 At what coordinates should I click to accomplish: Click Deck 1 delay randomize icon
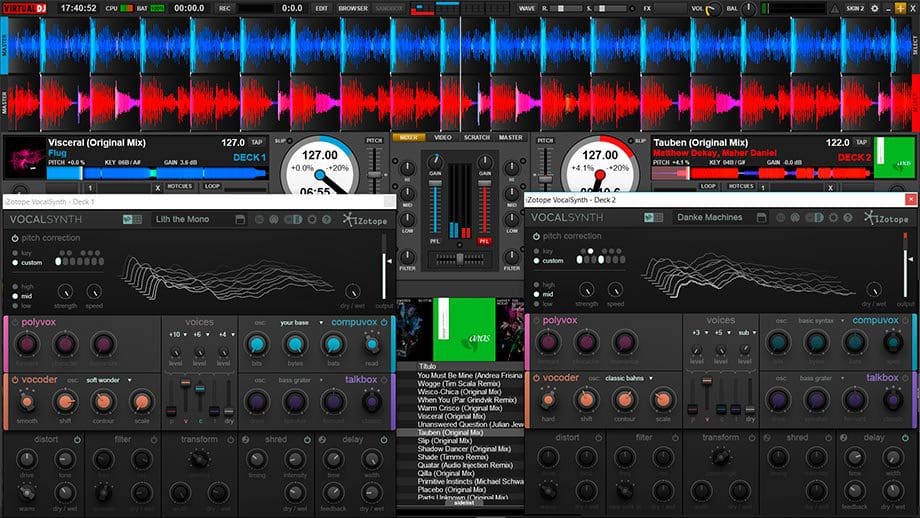(x=322, y=439)
